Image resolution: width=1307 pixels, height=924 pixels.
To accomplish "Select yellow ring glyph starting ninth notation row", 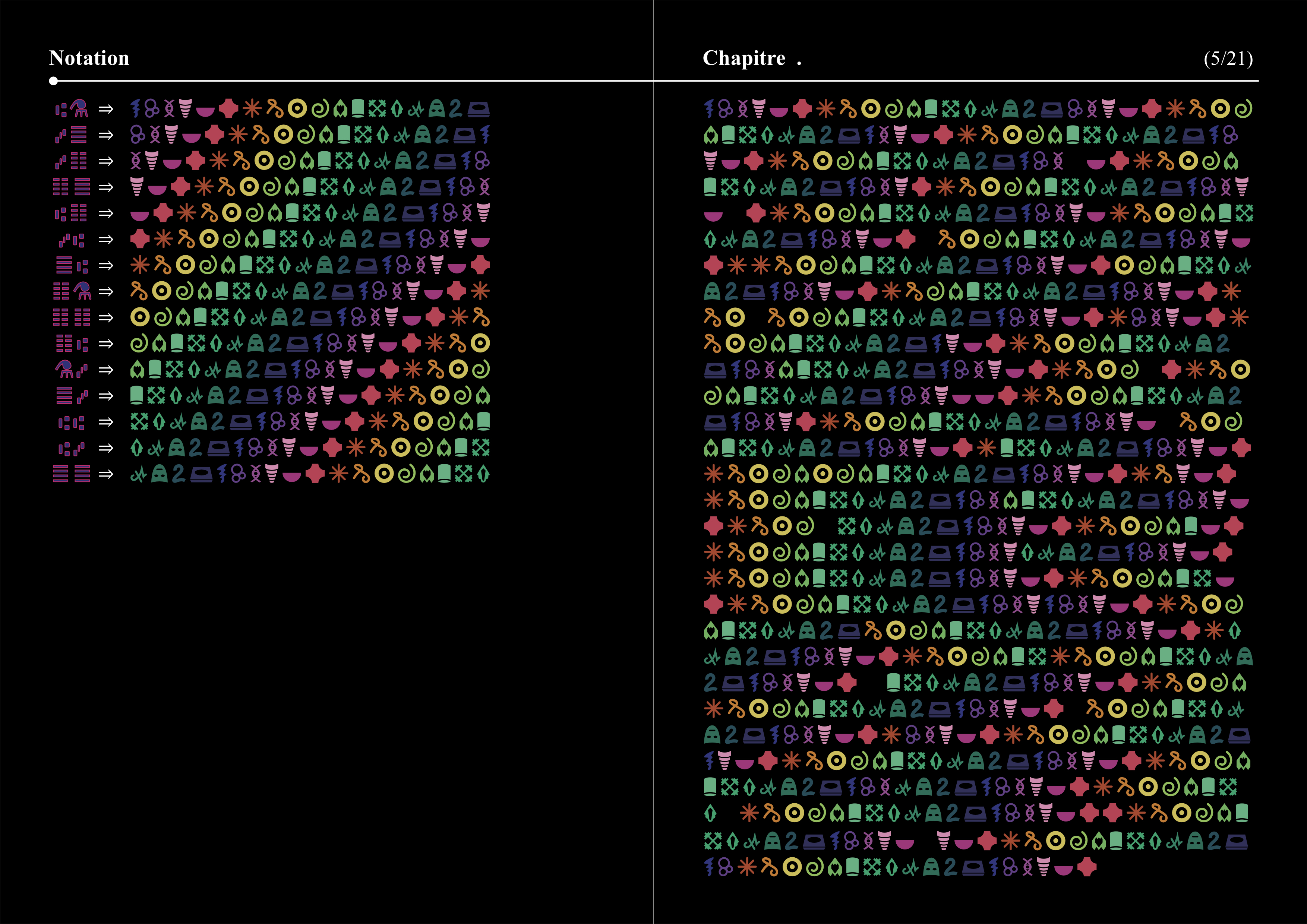I will [139, 317].
